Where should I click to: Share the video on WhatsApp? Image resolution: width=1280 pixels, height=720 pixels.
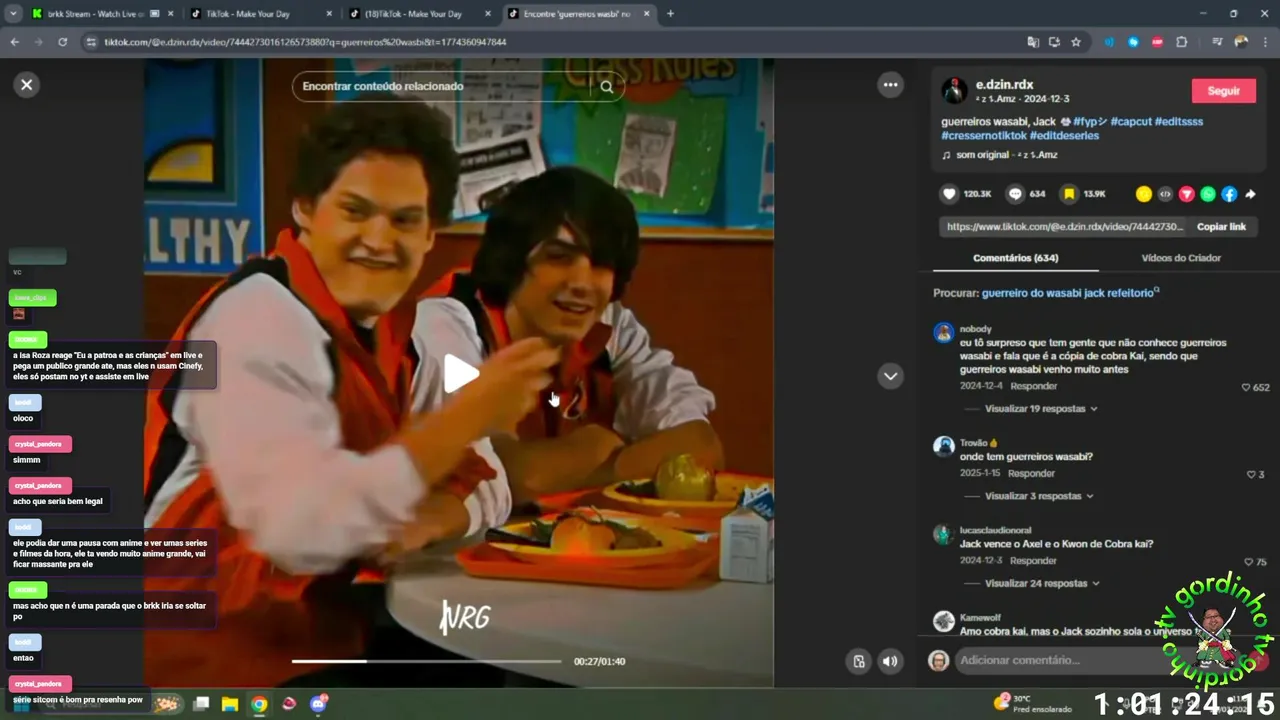[1208, 194]
